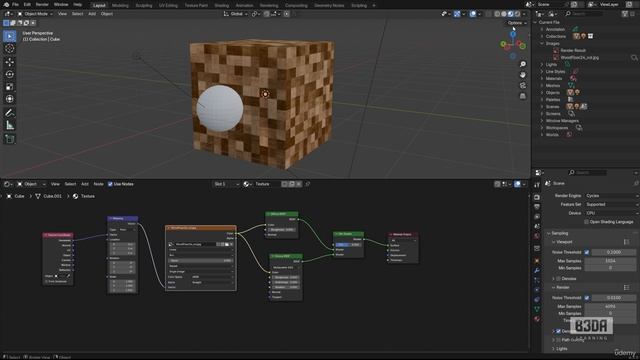Click the Texture material name field
Image resolution: width=640 pixels, height=360 pixels.
coord(266,184)
